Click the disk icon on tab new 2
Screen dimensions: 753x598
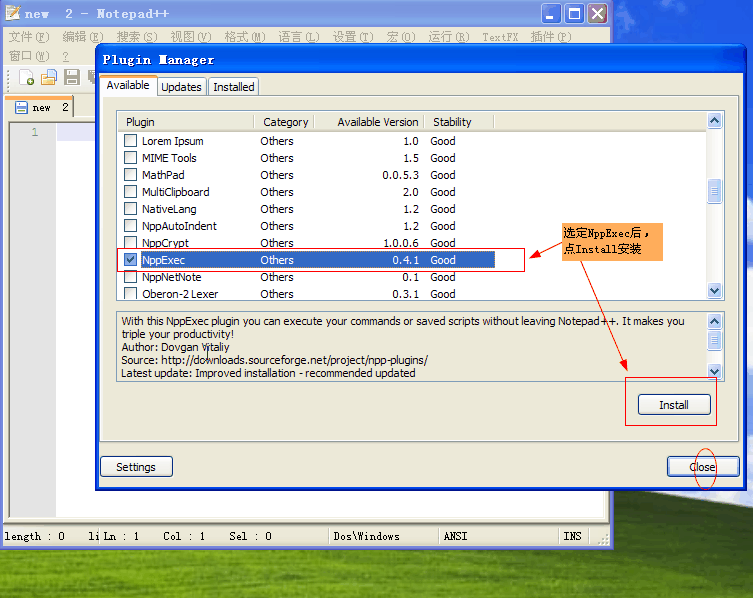pos(21,107)
